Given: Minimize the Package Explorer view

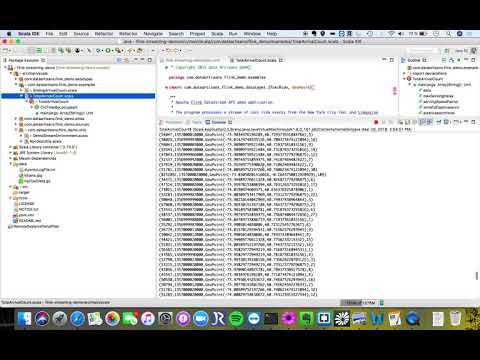Looking at the screenshot, I should (x=143, y=60).
